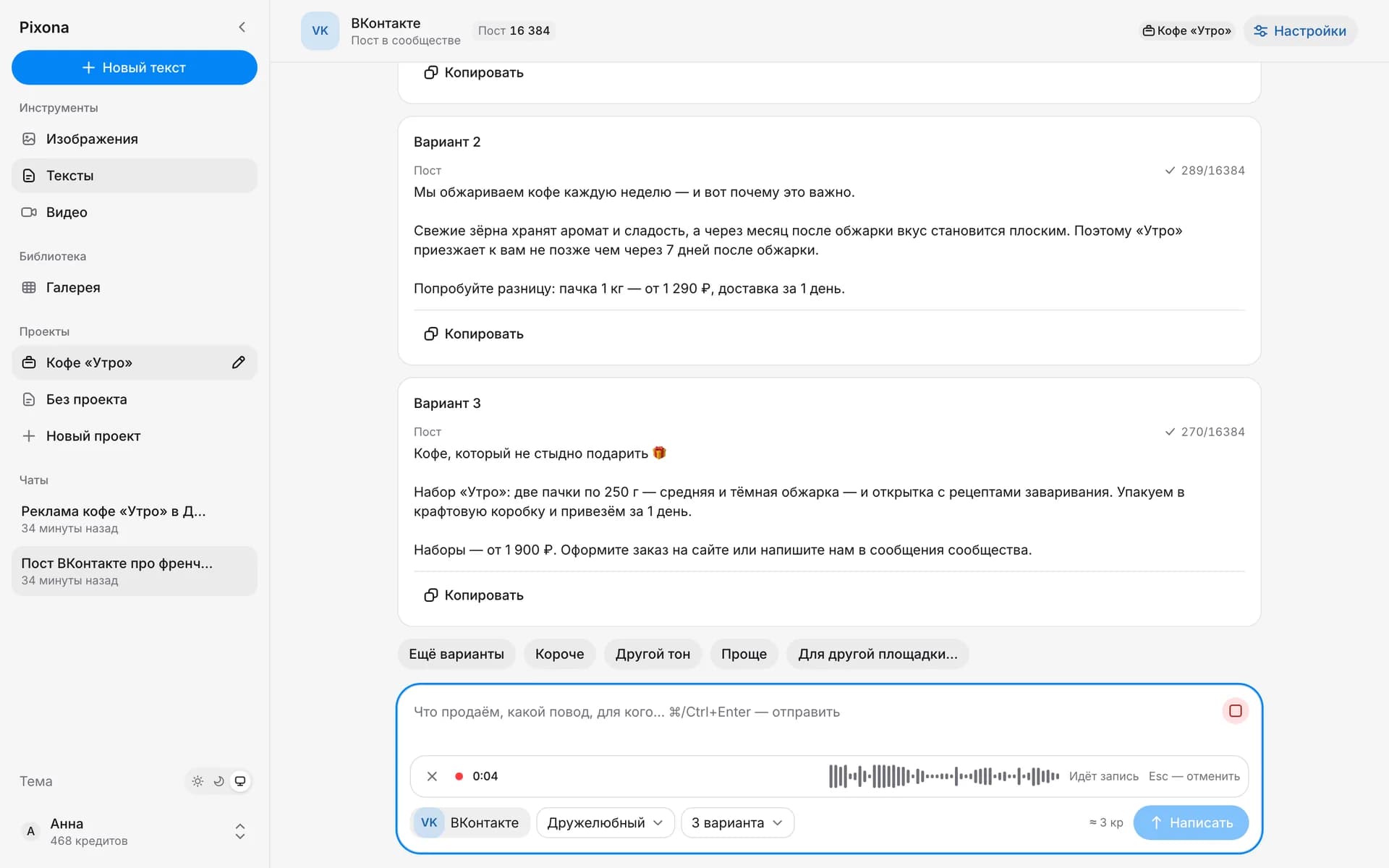Cancel recording with the X icon
This screenshot has height=868, width=1389.
(x=432, y=776)
